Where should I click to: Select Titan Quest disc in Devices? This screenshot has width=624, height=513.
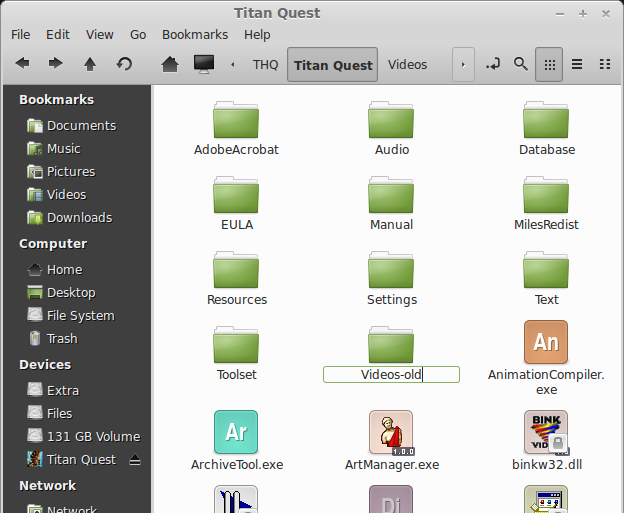[x=72, y=460]
